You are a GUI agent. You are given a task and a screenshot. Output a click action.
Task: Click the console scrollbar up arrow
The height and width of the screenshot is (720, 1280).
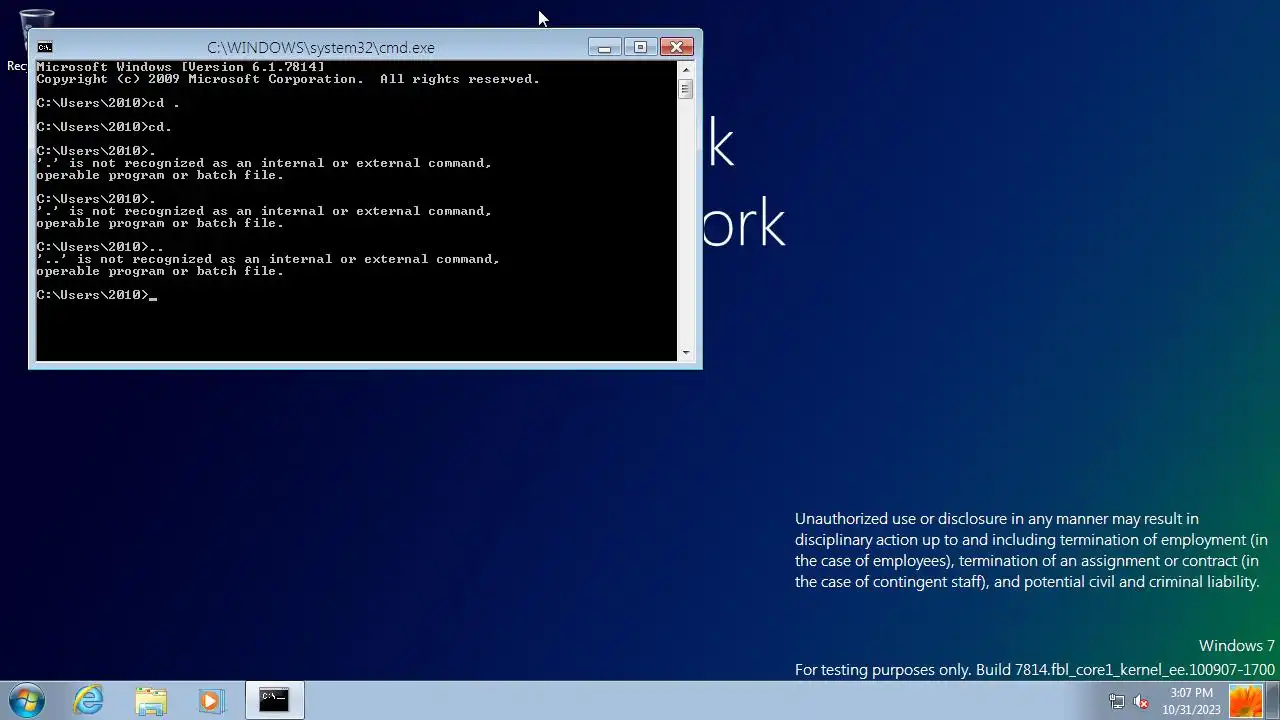(685, 69)
